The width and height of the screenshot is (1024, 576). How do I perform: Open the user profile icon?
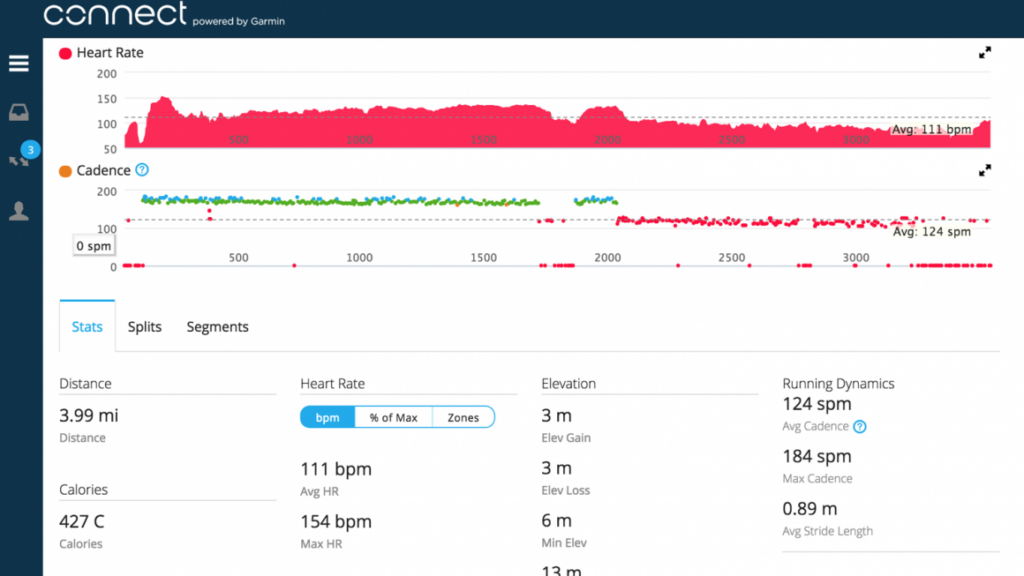click(18, 210)
